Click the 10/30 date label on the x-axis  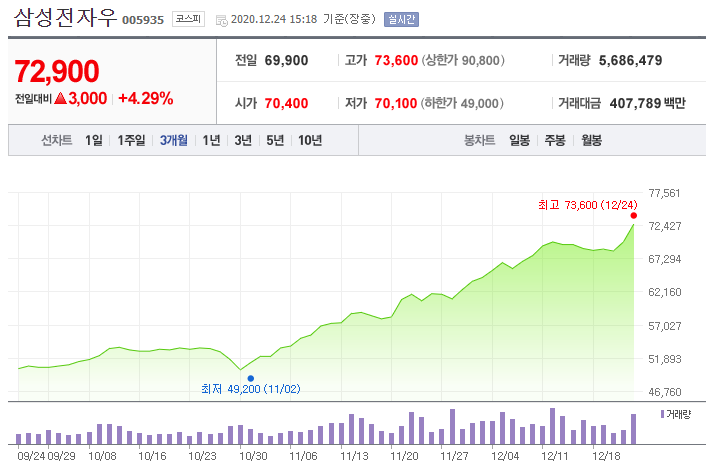(x=253, y=456)
